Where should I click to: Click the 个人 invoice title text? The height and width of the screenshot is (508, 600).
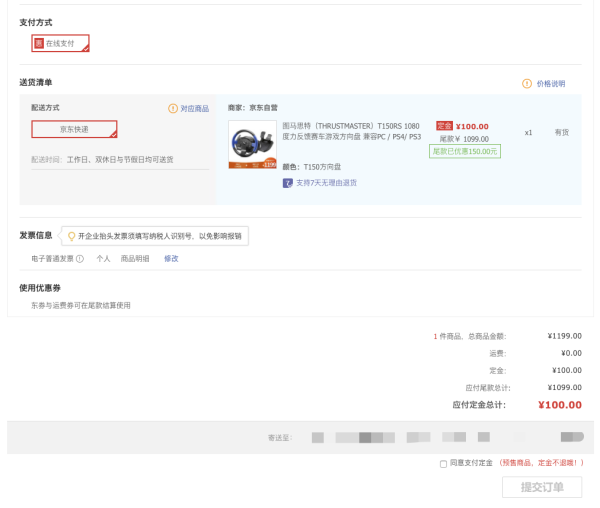point(103,259)
